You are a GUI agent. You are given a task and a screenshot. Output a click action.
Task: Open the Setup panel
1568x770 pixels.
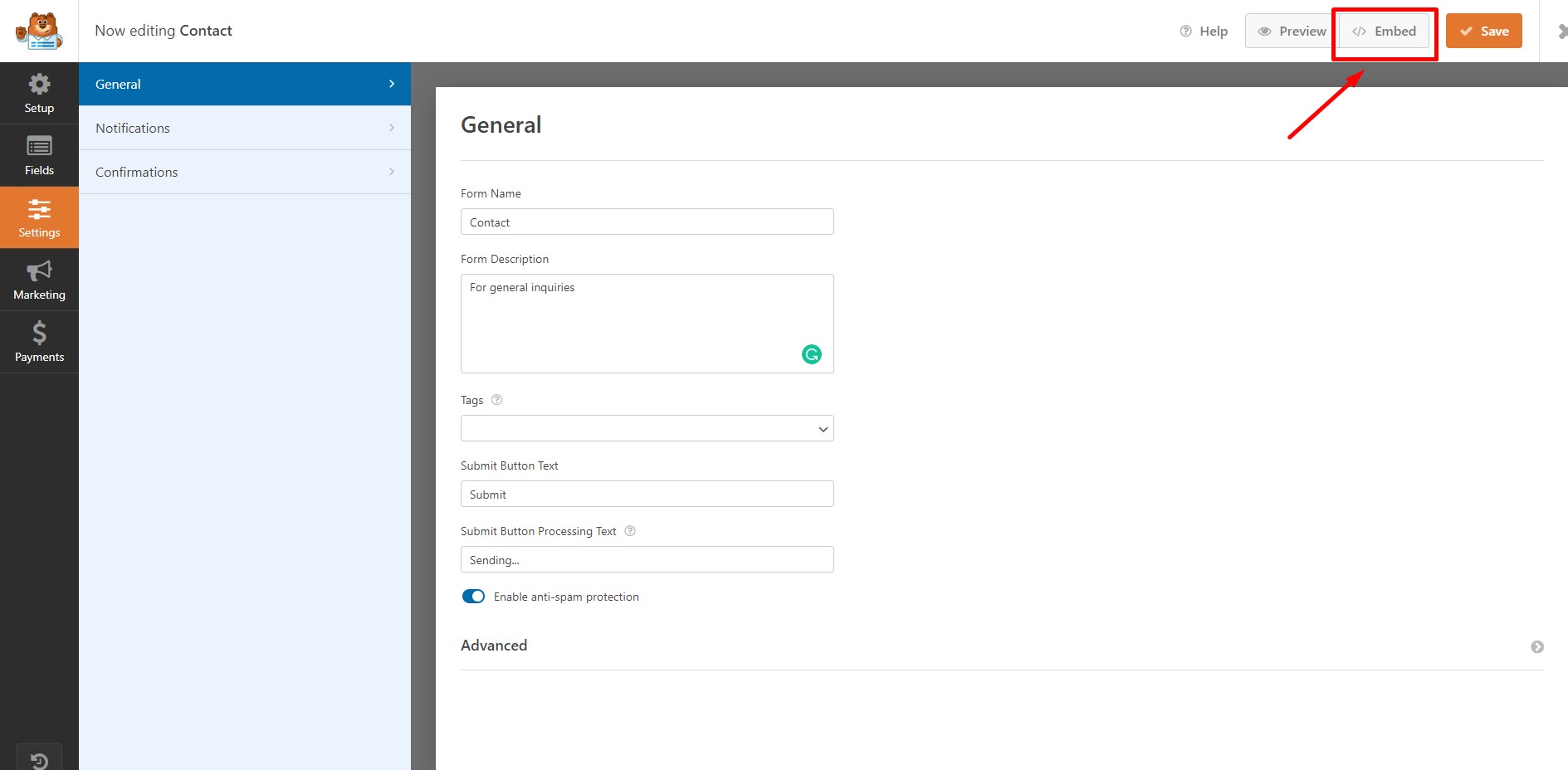pyautogui.click(x=39, y=93)
